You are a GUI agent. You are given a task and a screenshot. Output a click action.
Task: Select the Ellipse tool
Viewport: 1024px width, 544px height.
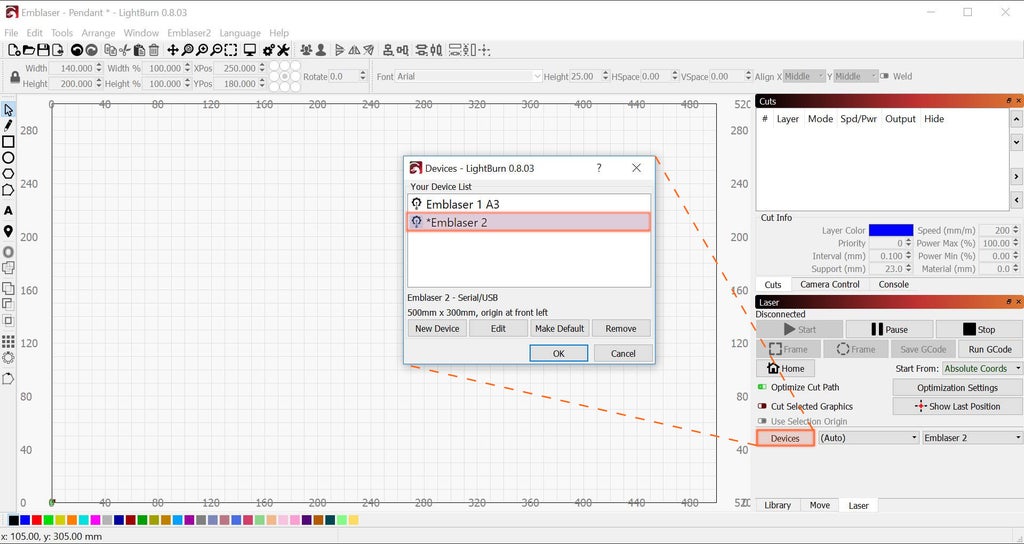click(x=8, y=157)
